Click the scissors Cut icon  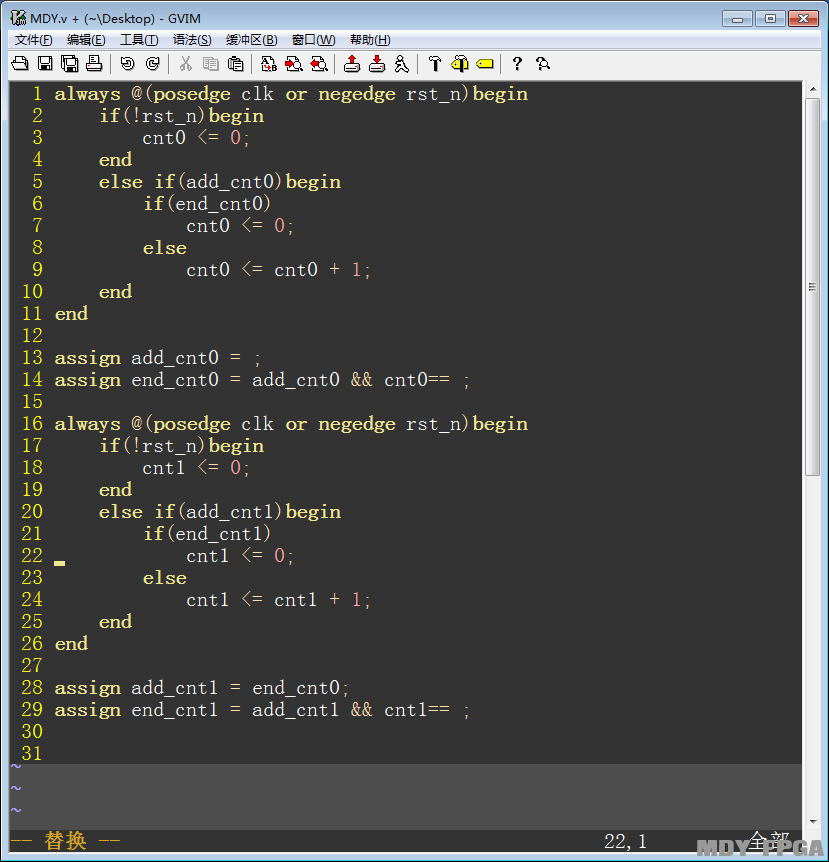click(186, 64)
